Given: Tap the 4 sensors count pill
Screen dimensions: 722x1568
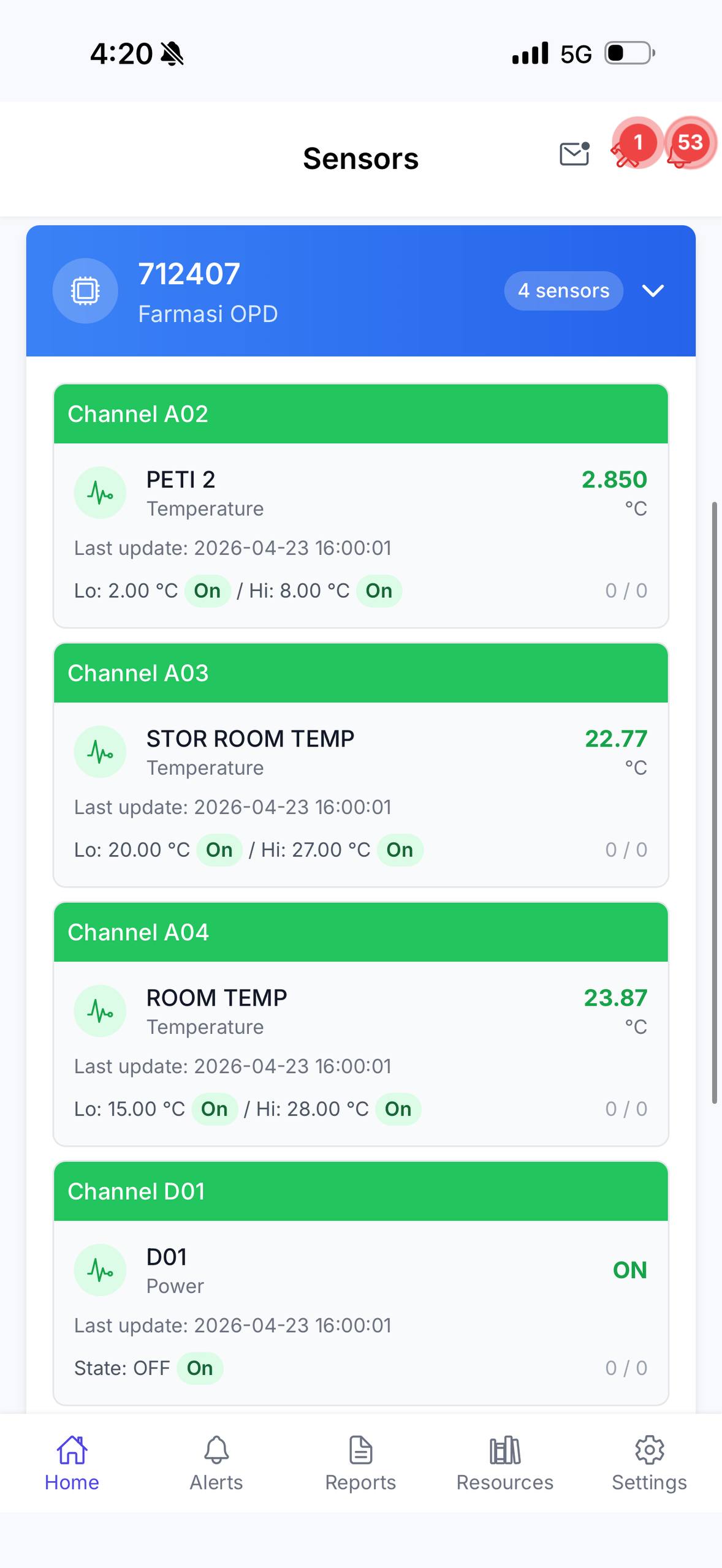Looking at the screenshot, I should 563,290.
